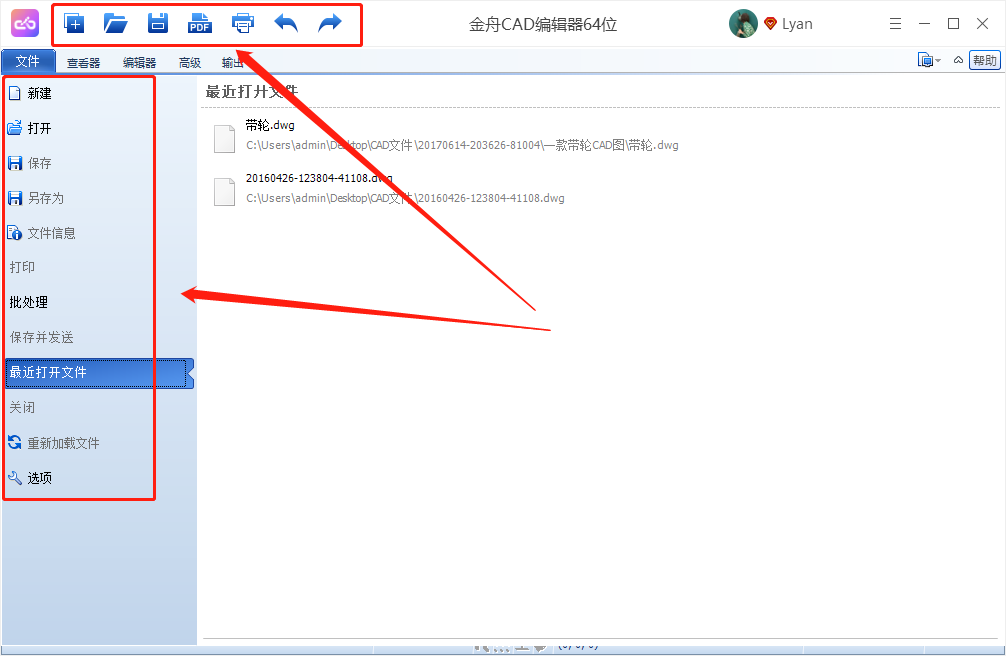Export to PDF with the PDF icon

200,24
